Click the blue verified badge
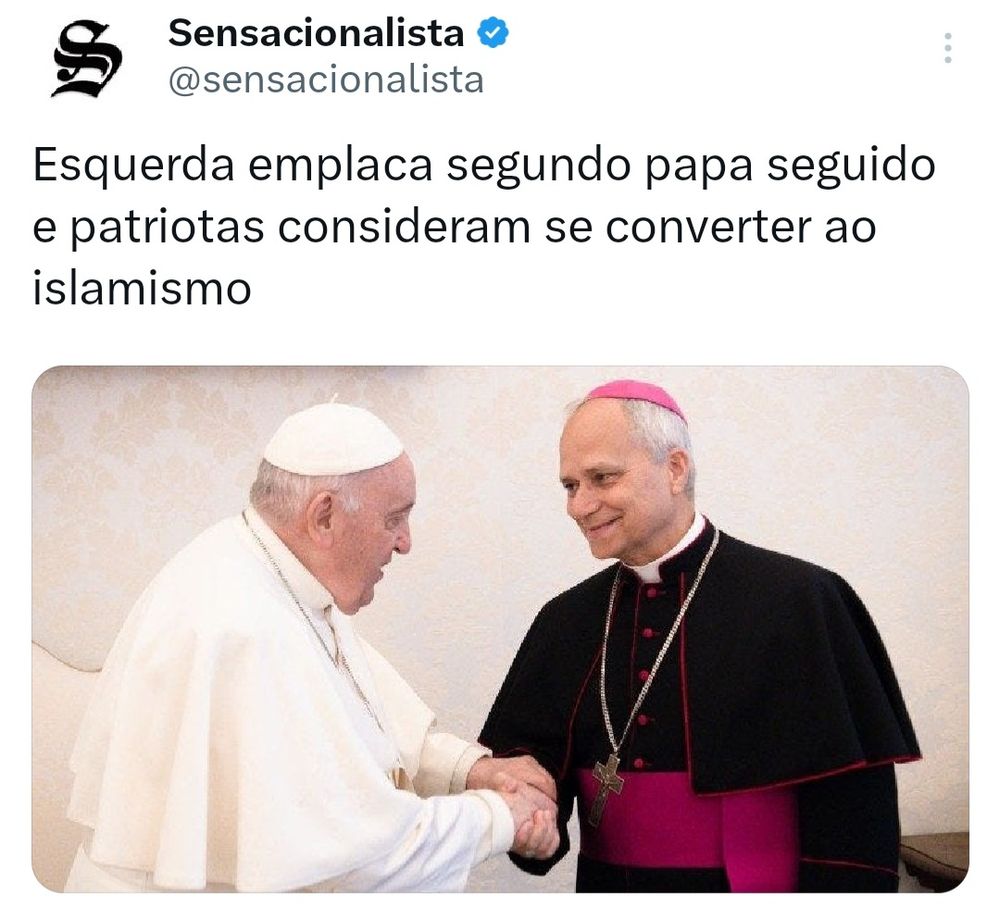This screenshot has height=920, width=1000. (x=494, y=33)
